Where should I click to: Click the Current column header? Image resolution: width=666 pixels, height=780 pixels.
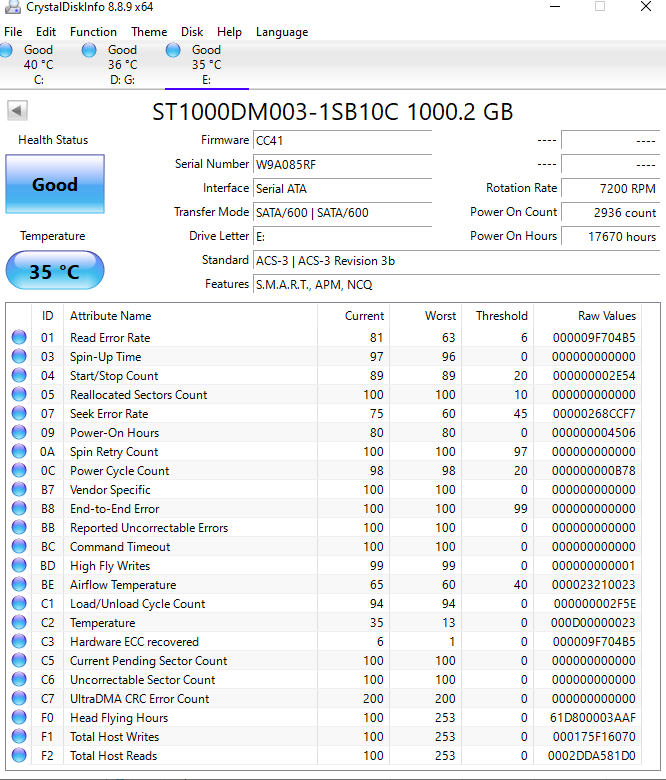coord(354,316)
